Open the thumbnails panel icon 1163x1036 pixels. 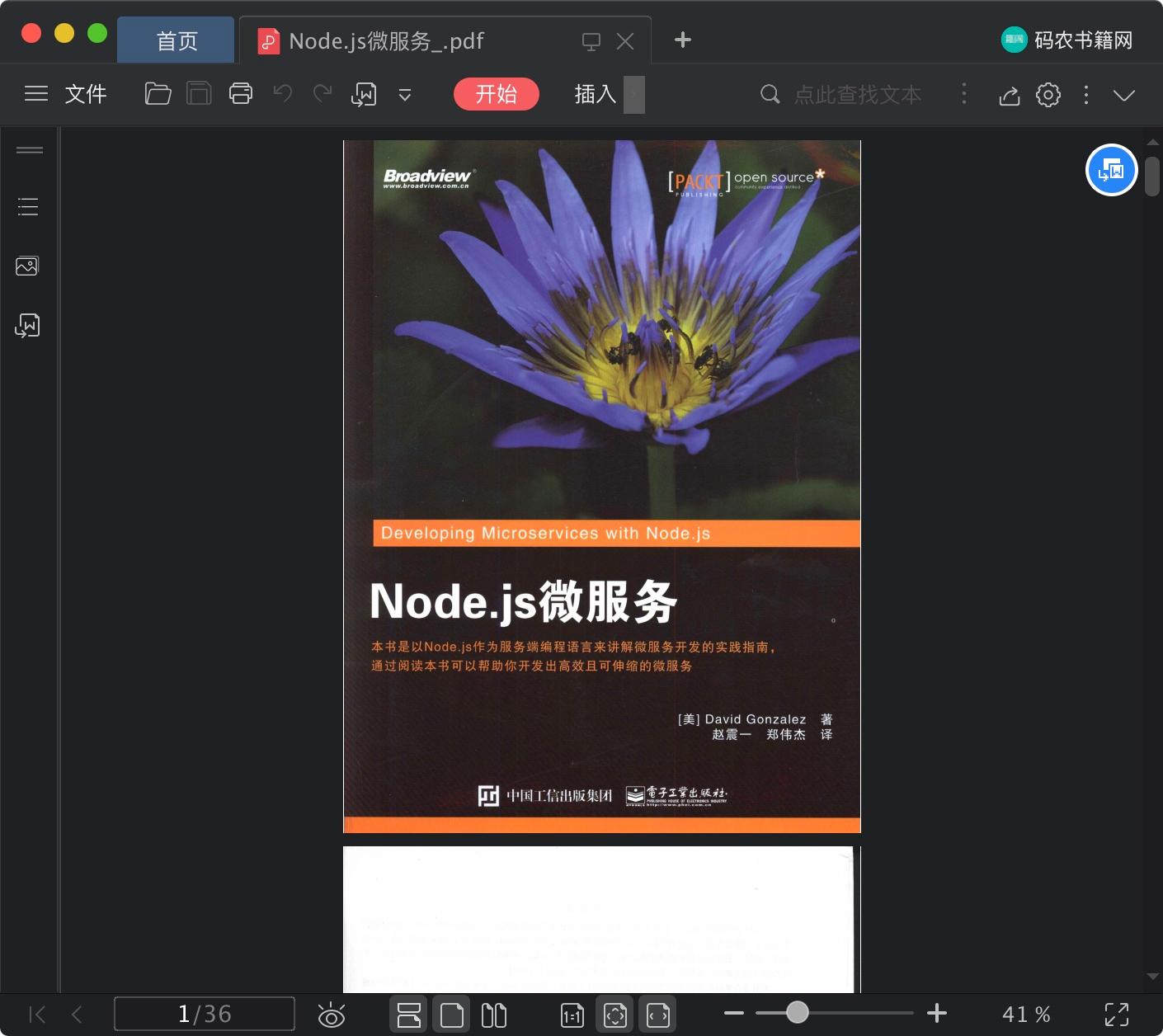(x=27, y=266)
